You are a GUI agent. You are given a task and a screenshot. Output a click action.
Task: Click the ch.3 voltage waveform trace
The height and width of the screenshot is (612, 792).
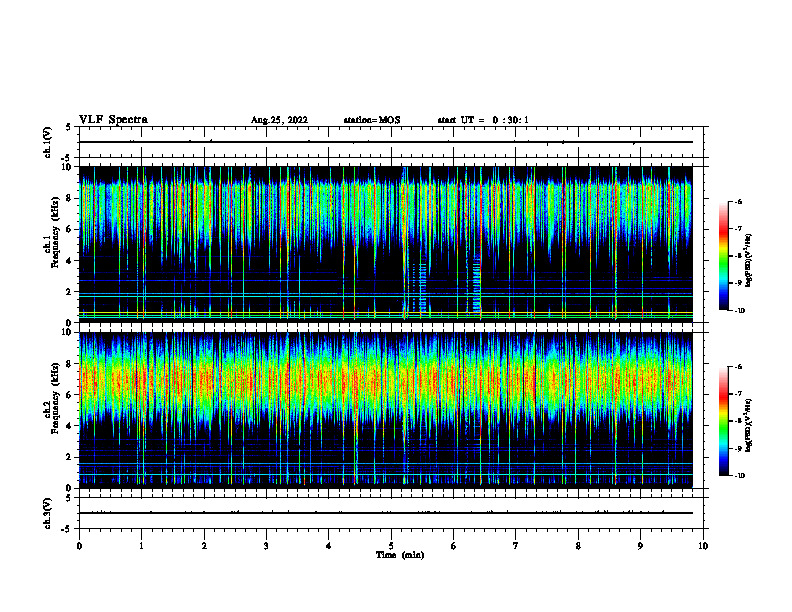[x=385, y=513]
